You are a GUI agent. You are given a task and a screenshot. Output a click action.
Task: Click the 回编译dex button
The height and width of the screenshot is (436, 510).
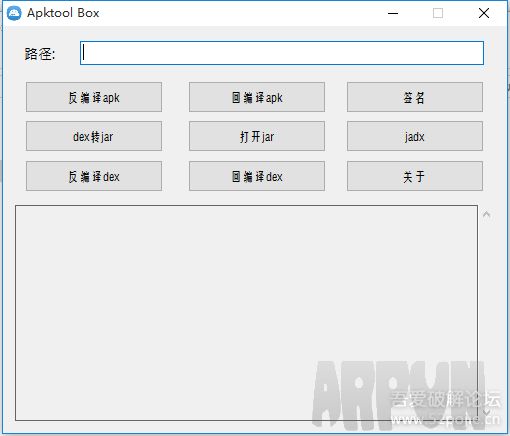(257, 176)
